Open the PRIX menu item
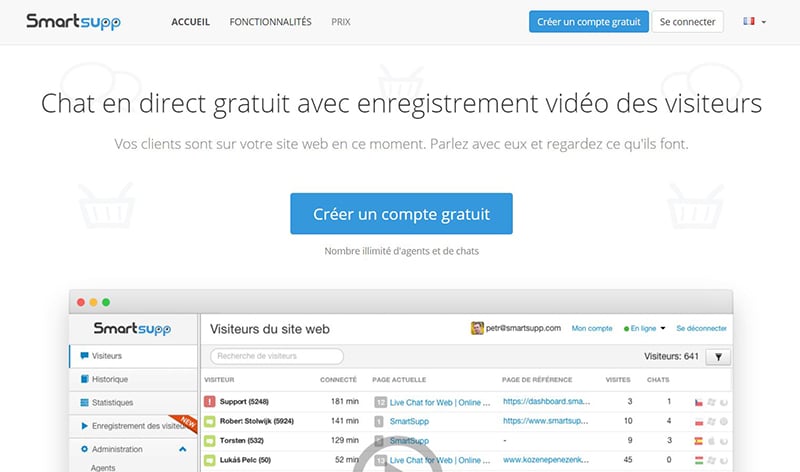 tap(341, 22)
